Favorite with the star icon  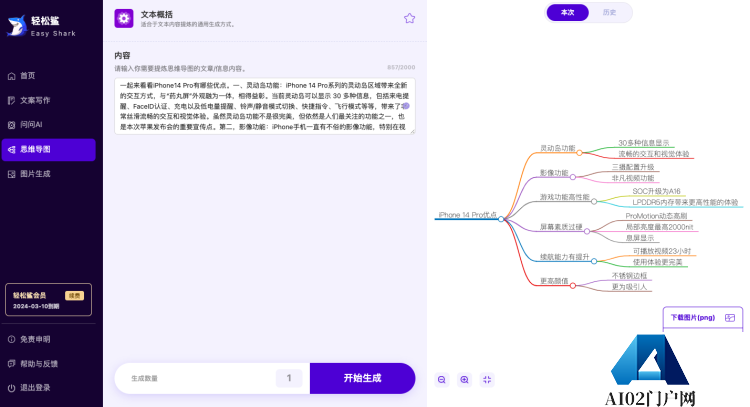click(x=409, y=19)
